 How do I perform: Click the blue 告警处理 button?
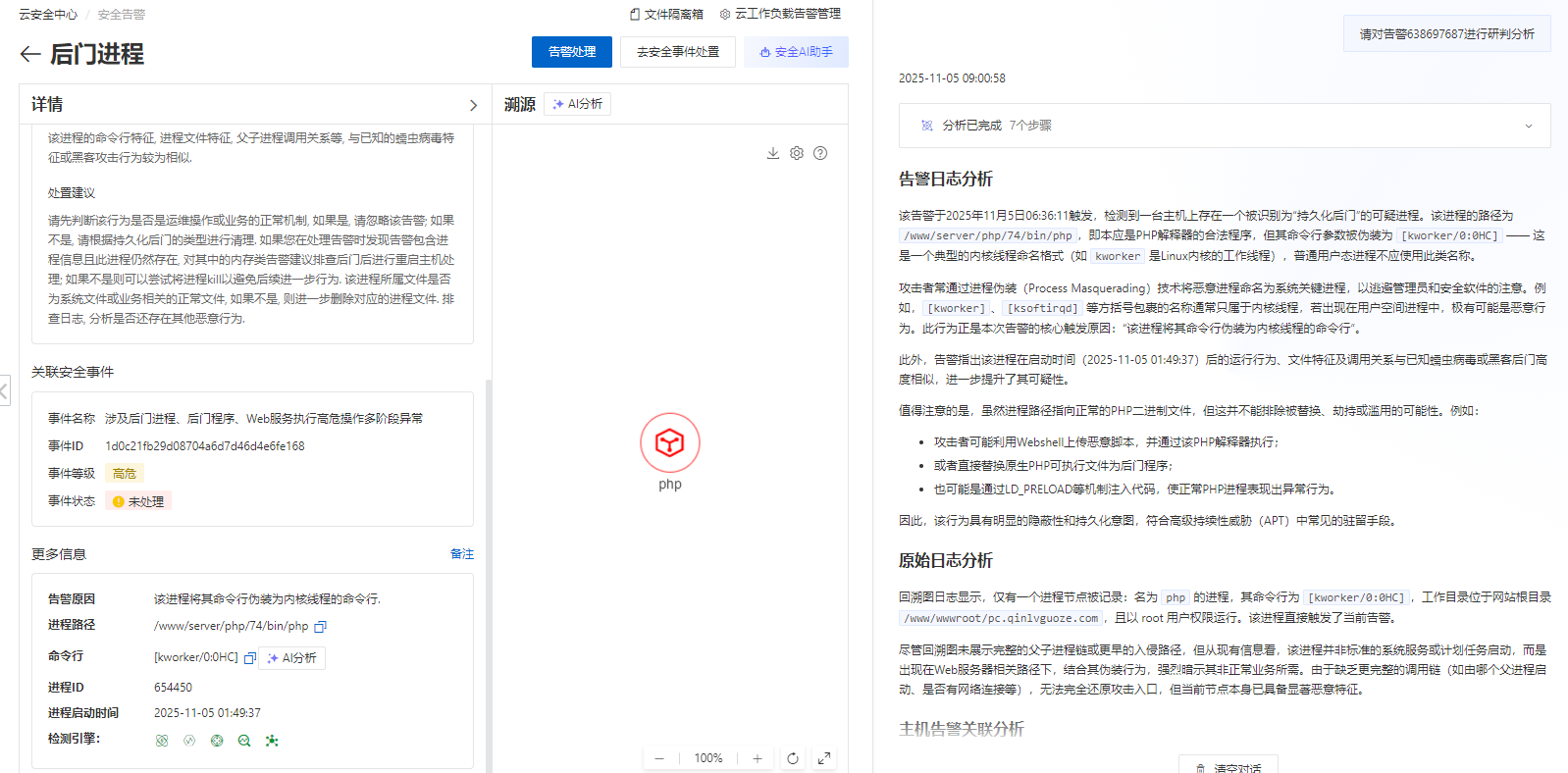[571, 52]
